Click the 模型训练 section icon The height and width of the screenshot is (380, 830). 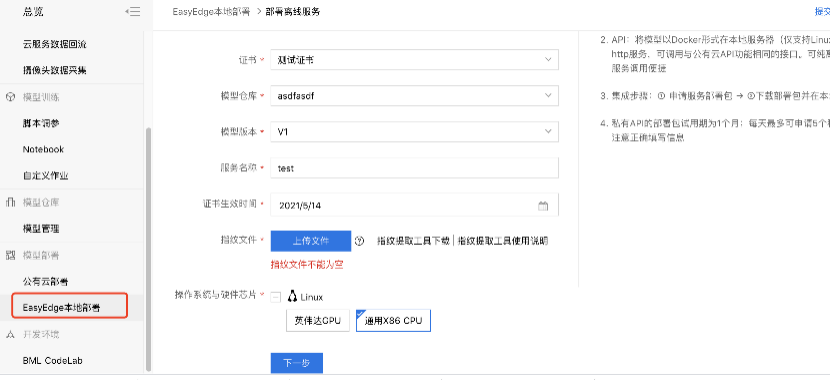(x=10, y=97)
